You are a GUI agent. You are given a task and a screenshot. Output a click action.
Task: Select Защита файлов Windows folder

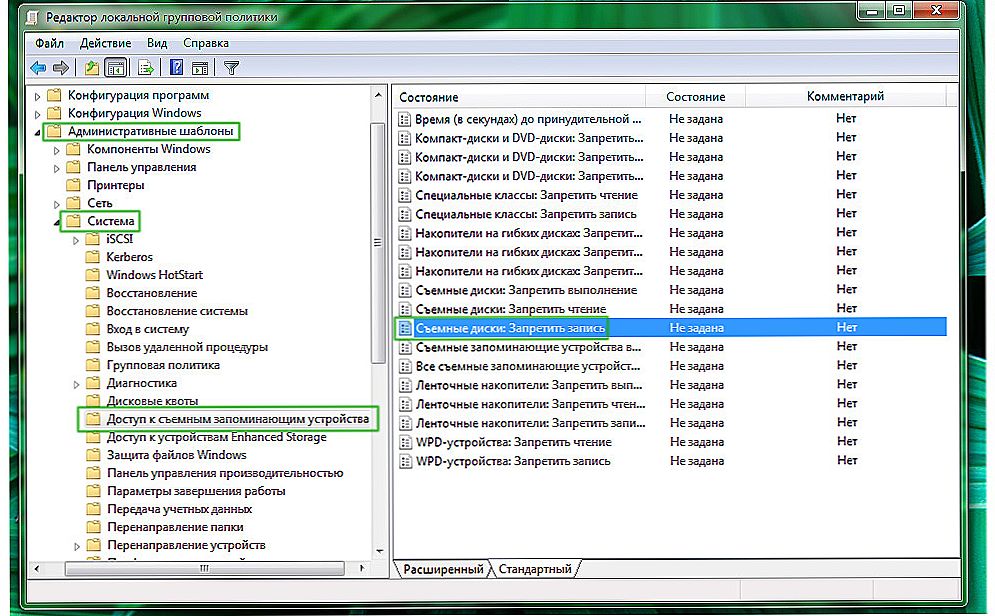coord(176,455)
